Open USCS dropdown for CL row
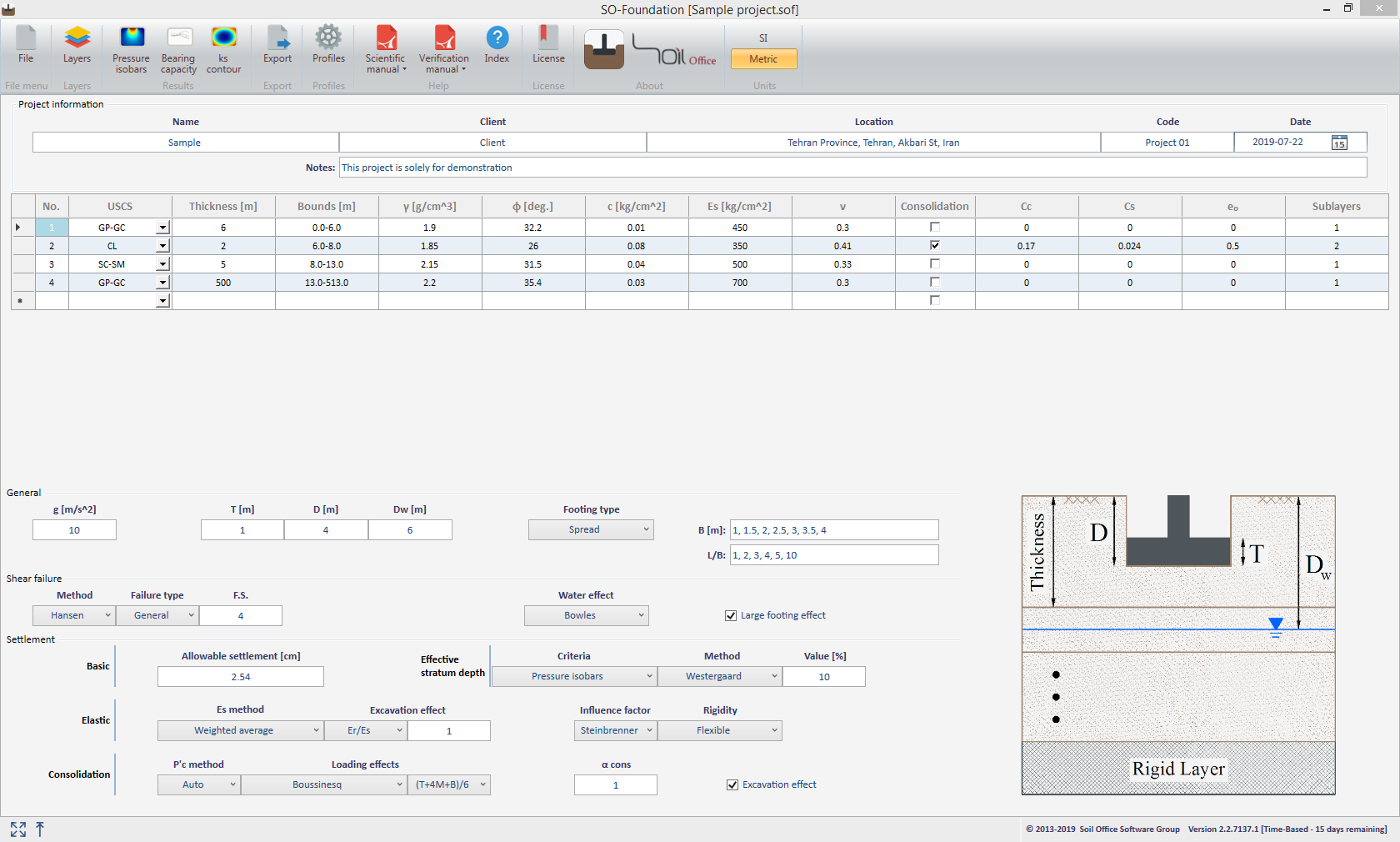 162,246
